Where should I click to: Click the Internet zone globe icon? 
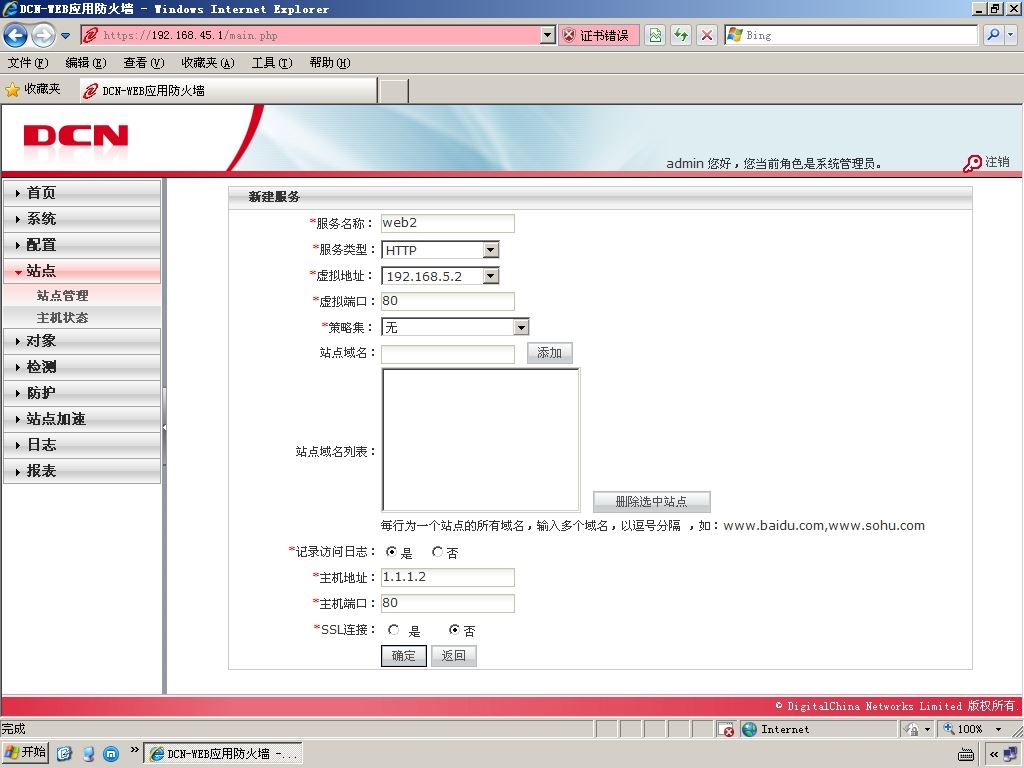[750, 729]
